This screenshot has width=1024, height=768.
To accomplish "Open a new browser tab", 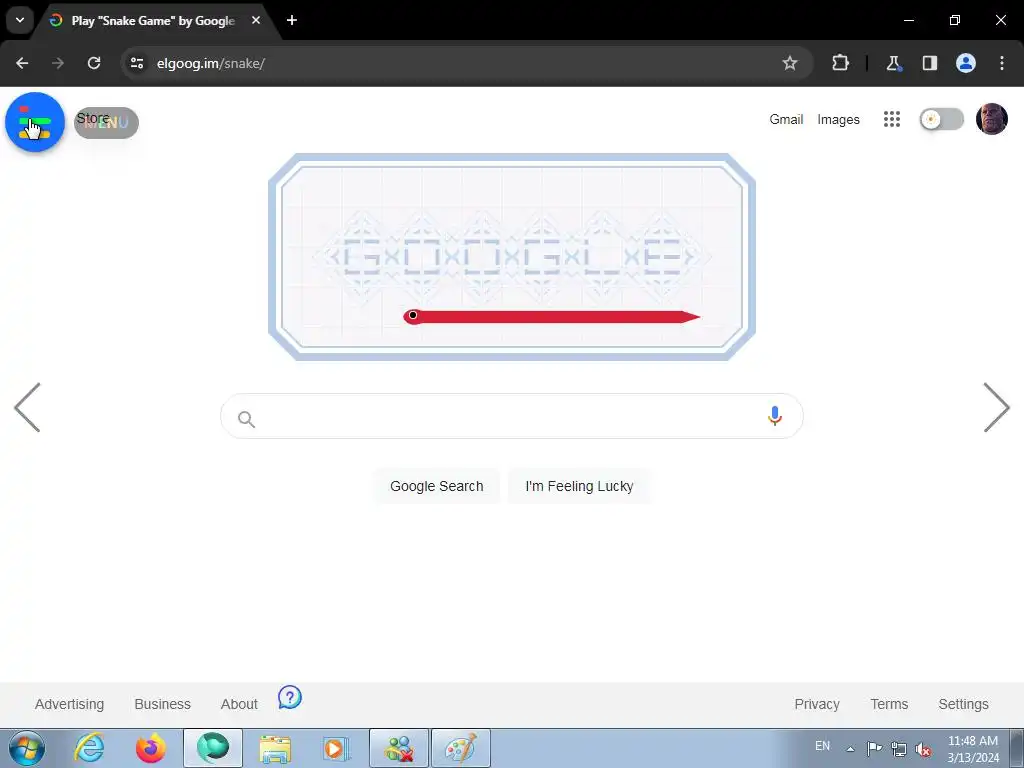I will [x=292, y=20].
